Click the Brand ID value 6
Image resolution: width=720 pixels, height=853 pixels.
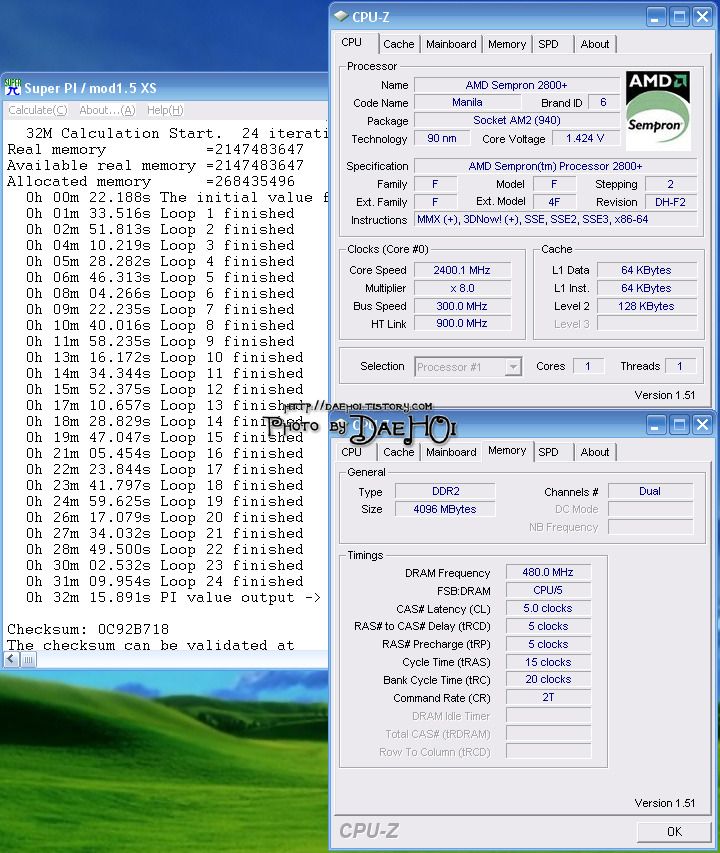coord(603,102)
